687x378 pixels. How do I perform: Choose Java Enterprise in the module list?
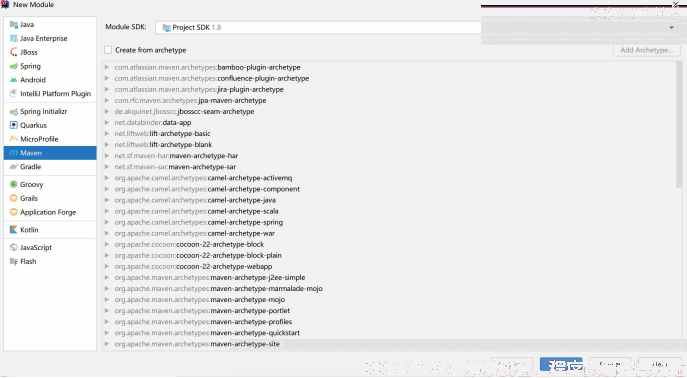(43, 39)
